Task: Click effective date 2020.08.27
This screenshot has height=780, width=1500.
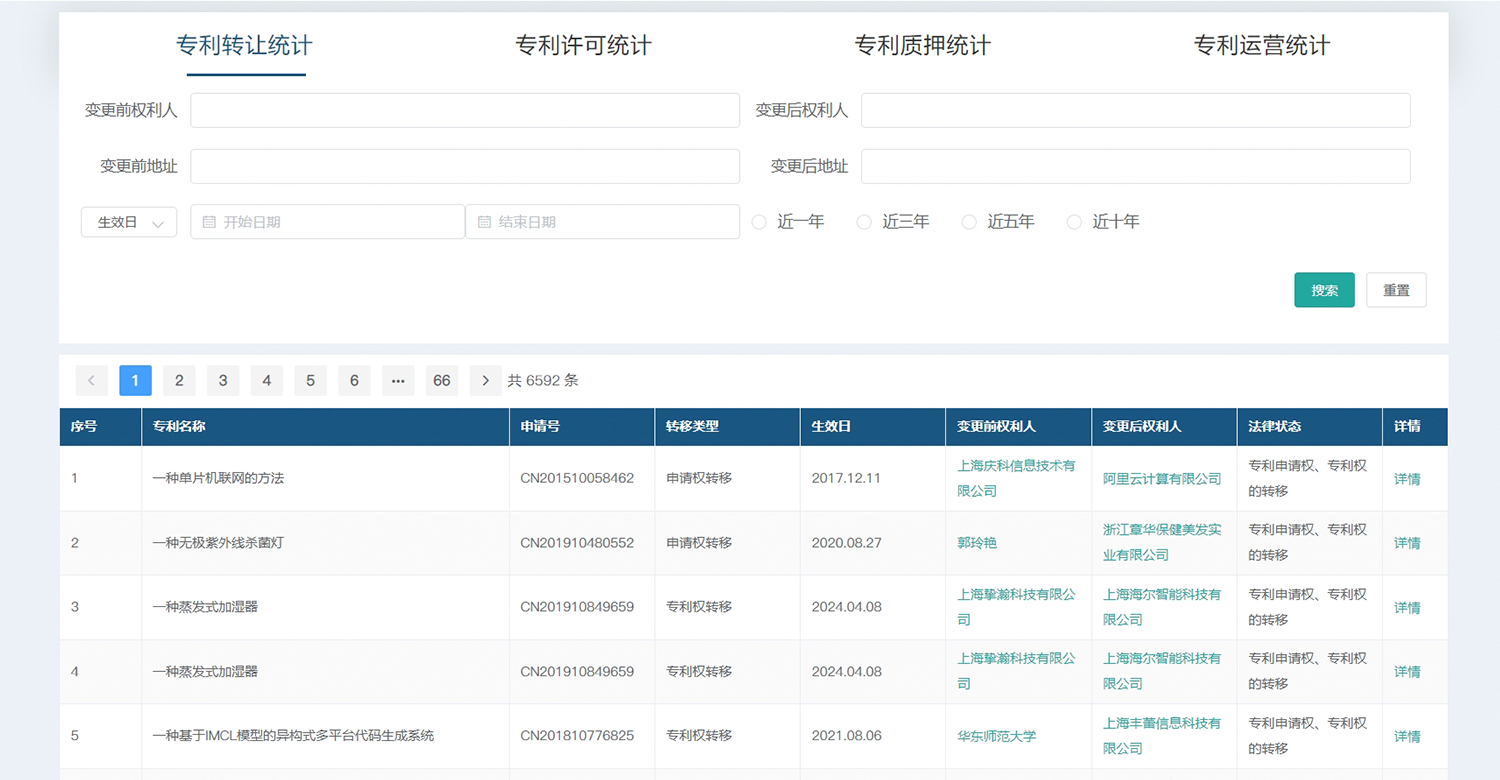Action: pos(846,543)
